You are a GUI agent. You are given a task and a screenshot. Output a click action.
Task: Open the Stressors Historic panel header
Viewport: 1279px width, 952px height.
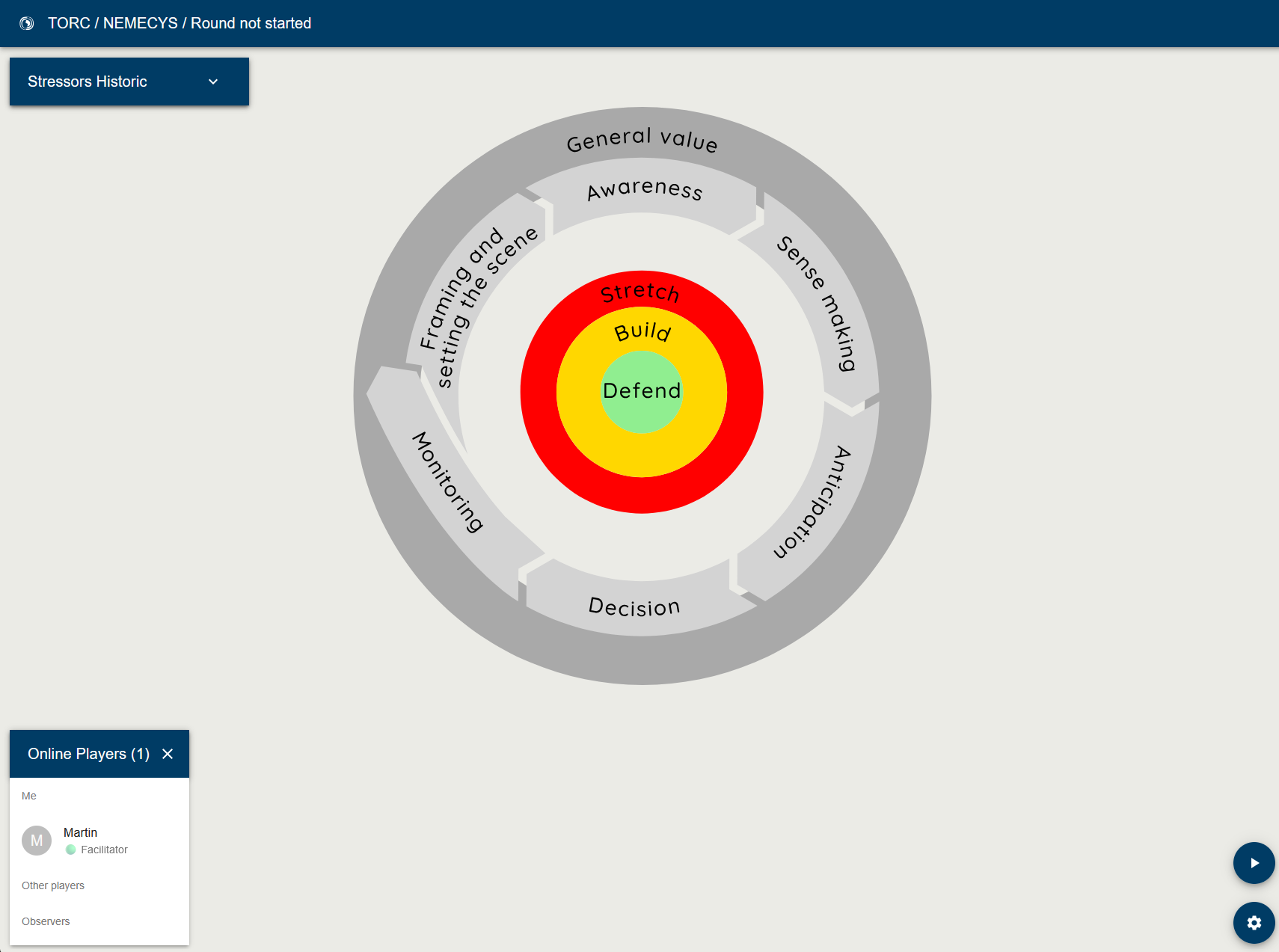coord(129,82)
